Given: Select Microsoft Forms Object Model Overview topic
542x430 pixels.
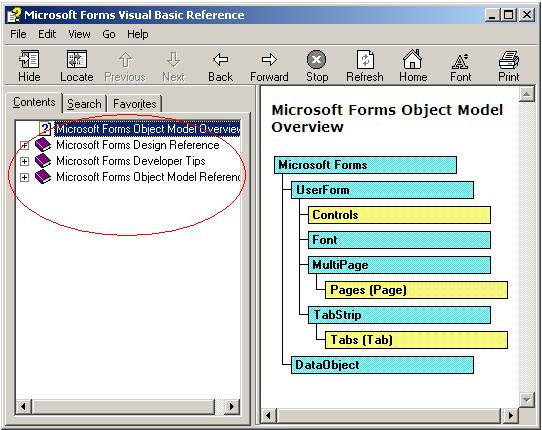Looking at the screenshot, I should pos(148,129).
